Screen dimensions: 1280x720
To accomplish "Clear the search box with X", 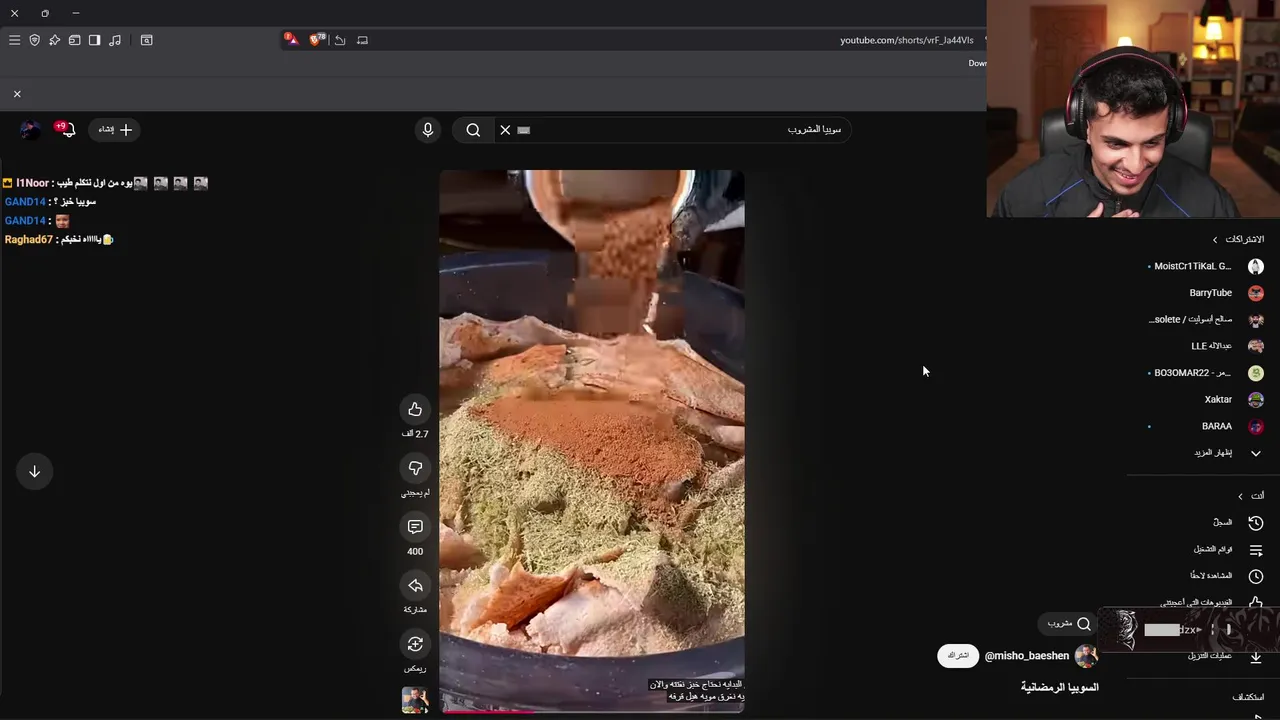I will tap(505, 130).
